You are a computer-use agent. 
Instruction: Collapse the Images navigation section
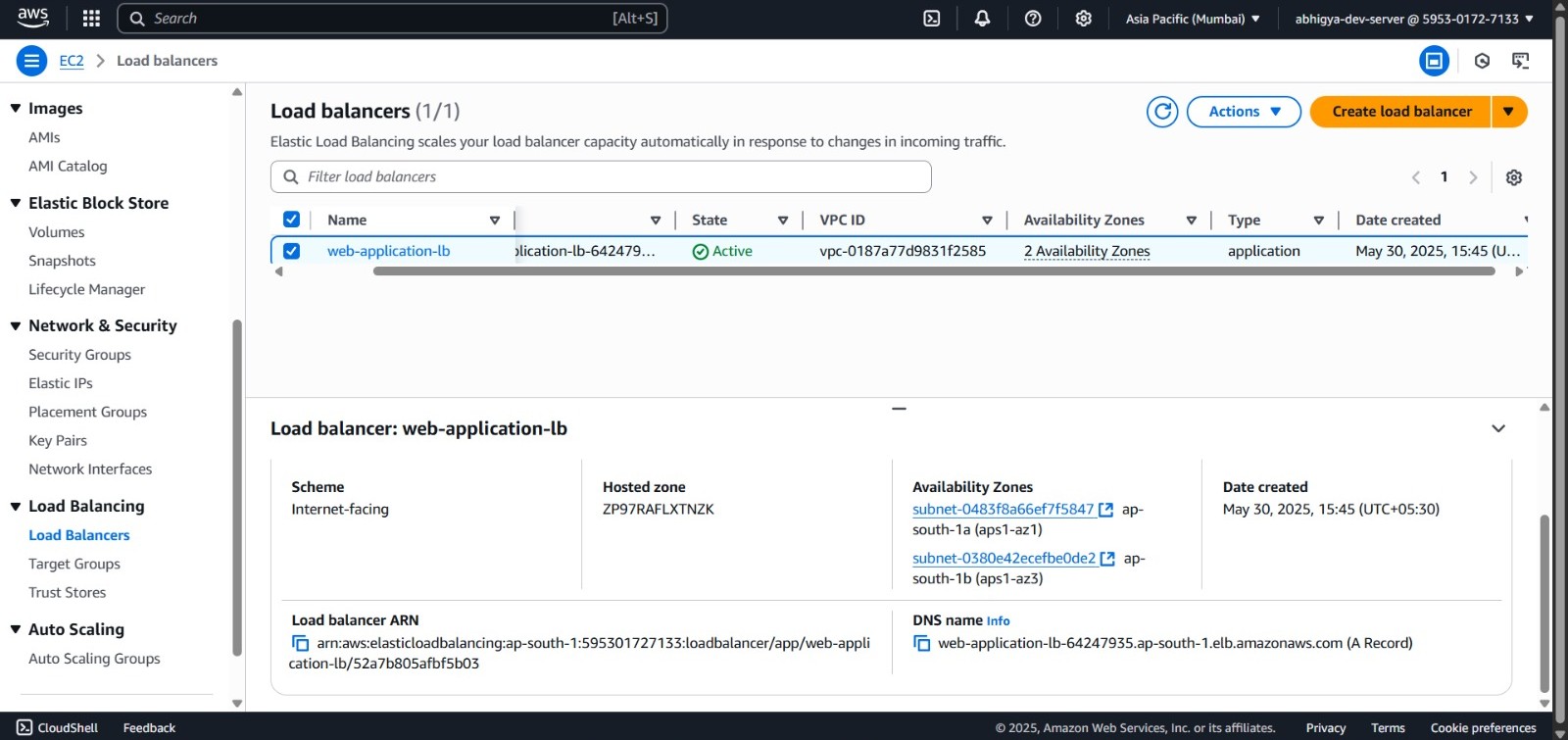point(16,109)
